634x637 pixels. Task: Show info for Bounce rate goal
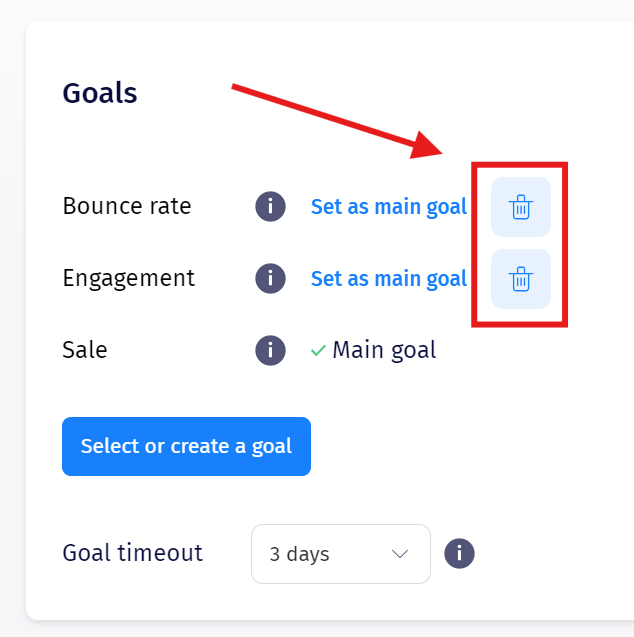270,207
